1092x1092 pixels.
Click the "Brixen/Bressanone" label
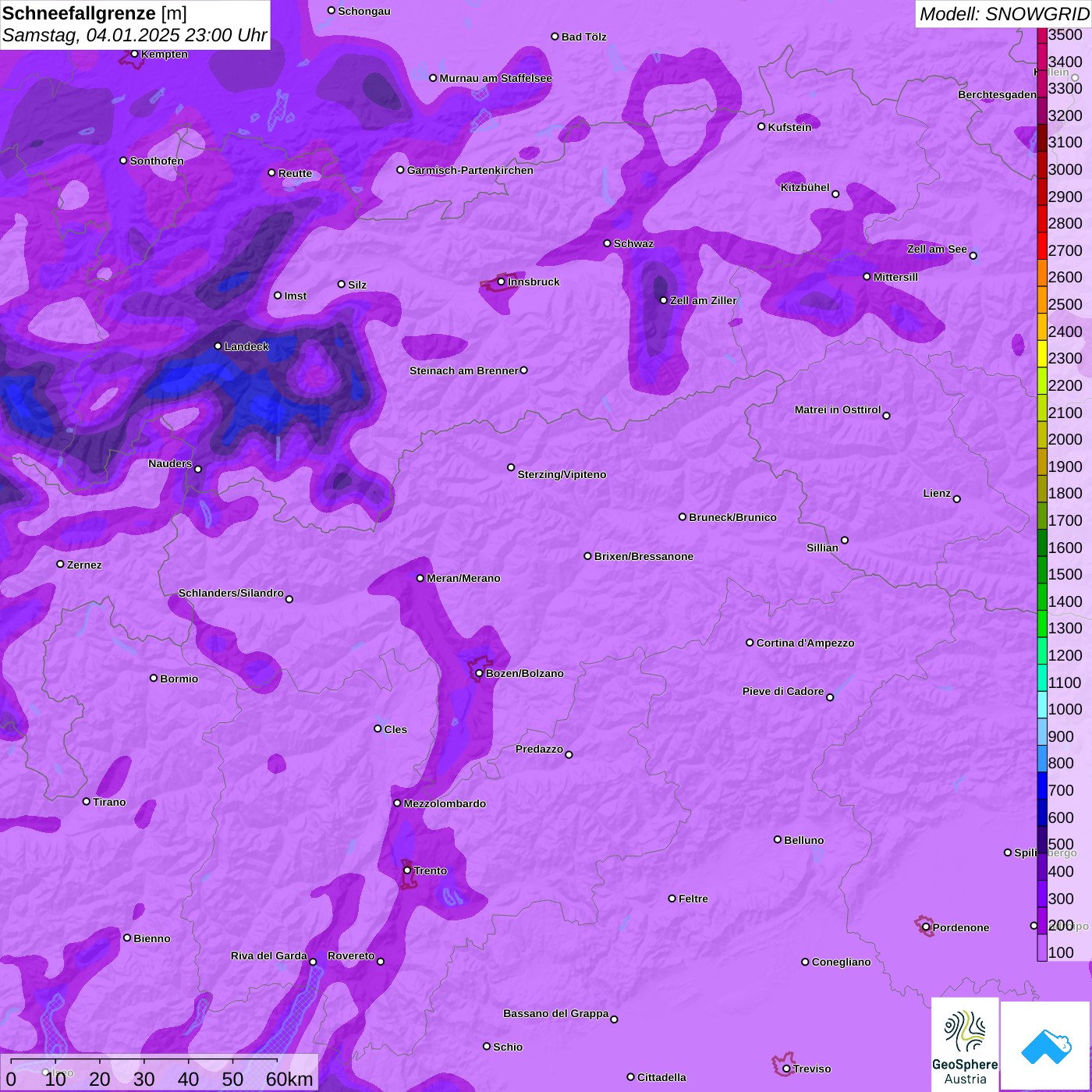pos(644,556)
